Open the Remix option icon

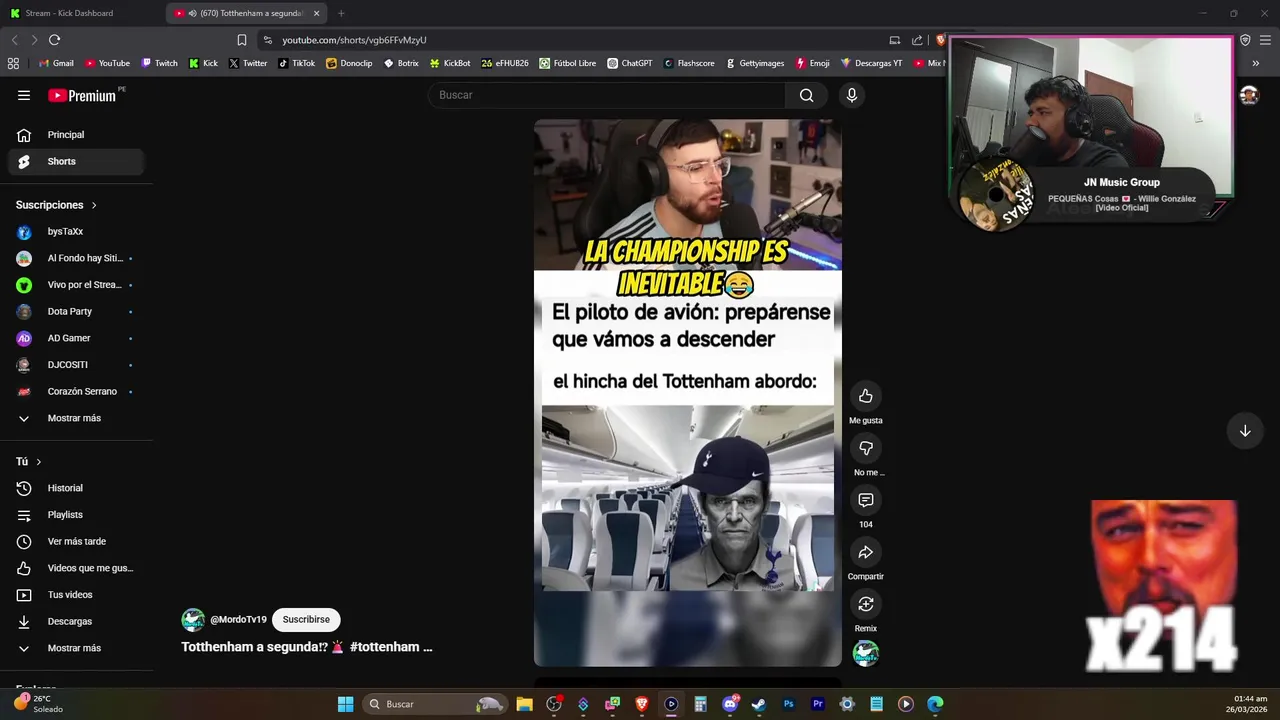point(866,604)
